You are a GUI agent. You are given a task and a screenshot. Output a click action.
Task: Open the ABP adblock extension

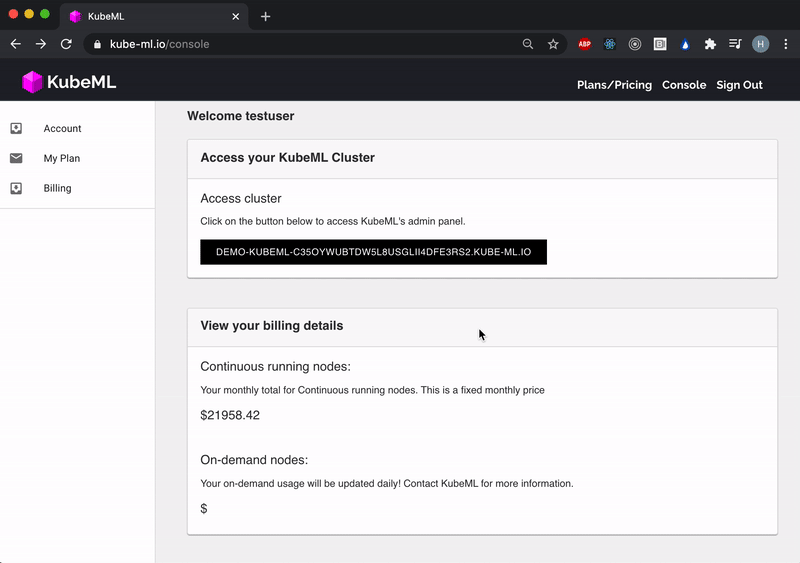(585, 44)
